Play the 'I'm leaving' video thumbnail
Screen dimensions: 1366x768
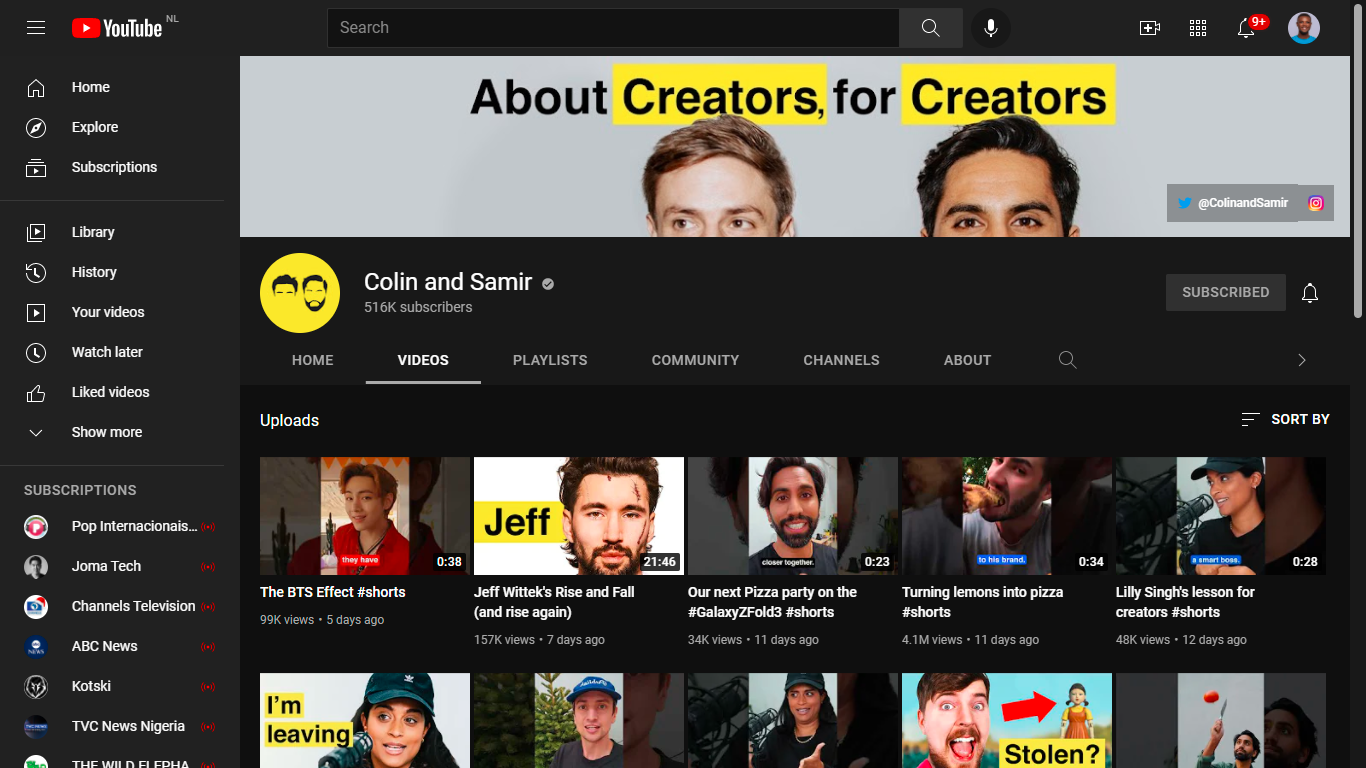(365, 720)
